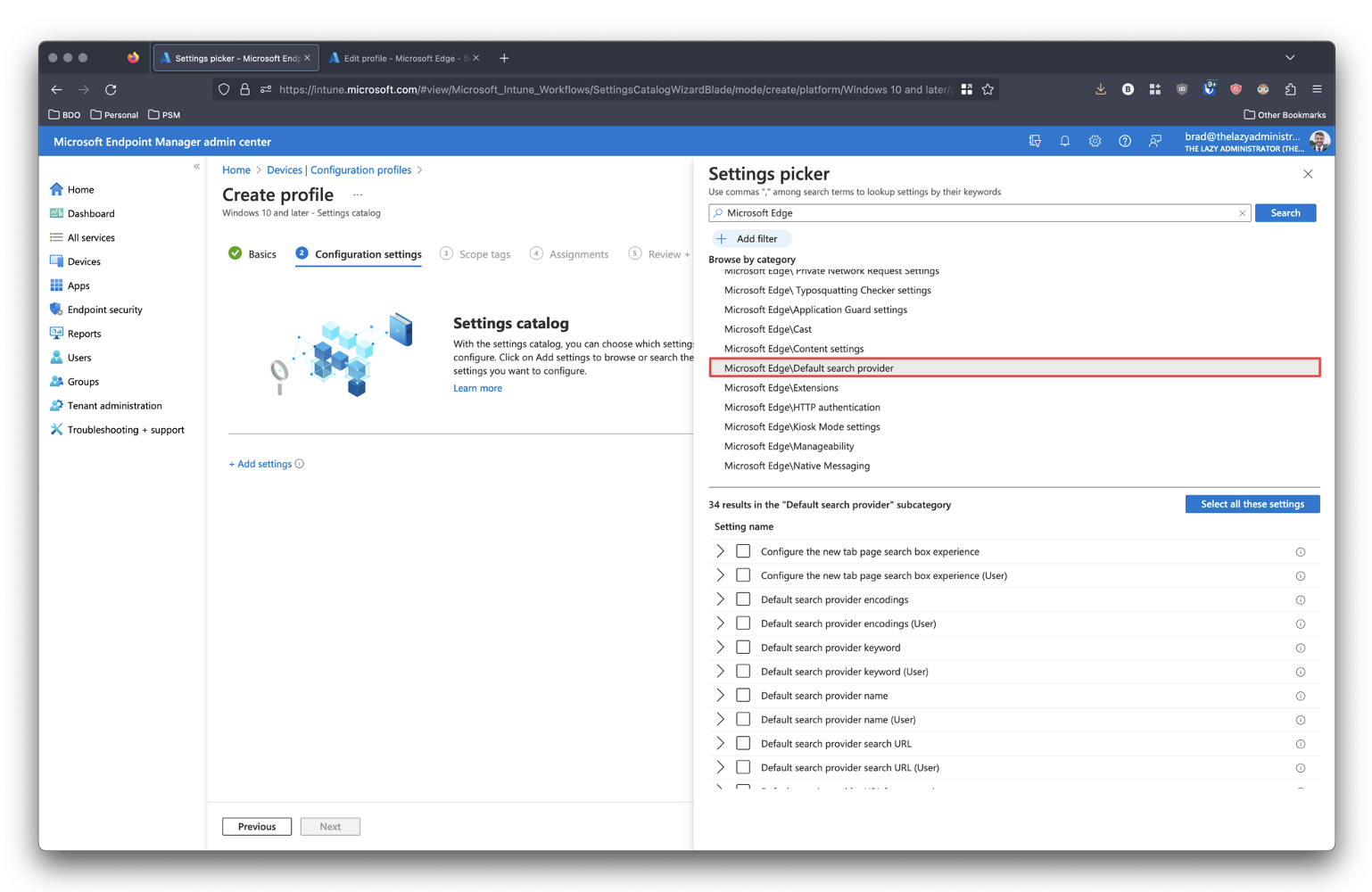Click the blue Search button
This screenshot has height=892, width=1372.
(1285, 213)
